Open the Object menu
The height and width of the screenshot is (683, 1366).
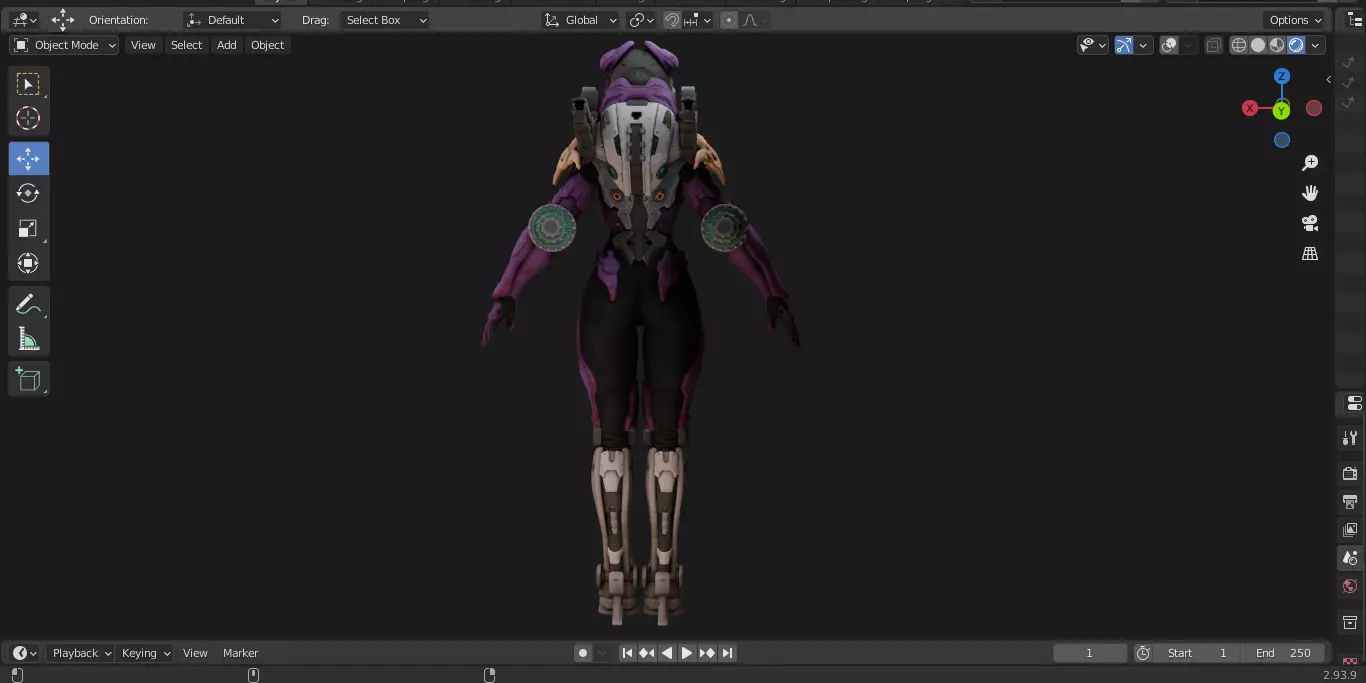(267, 45)
